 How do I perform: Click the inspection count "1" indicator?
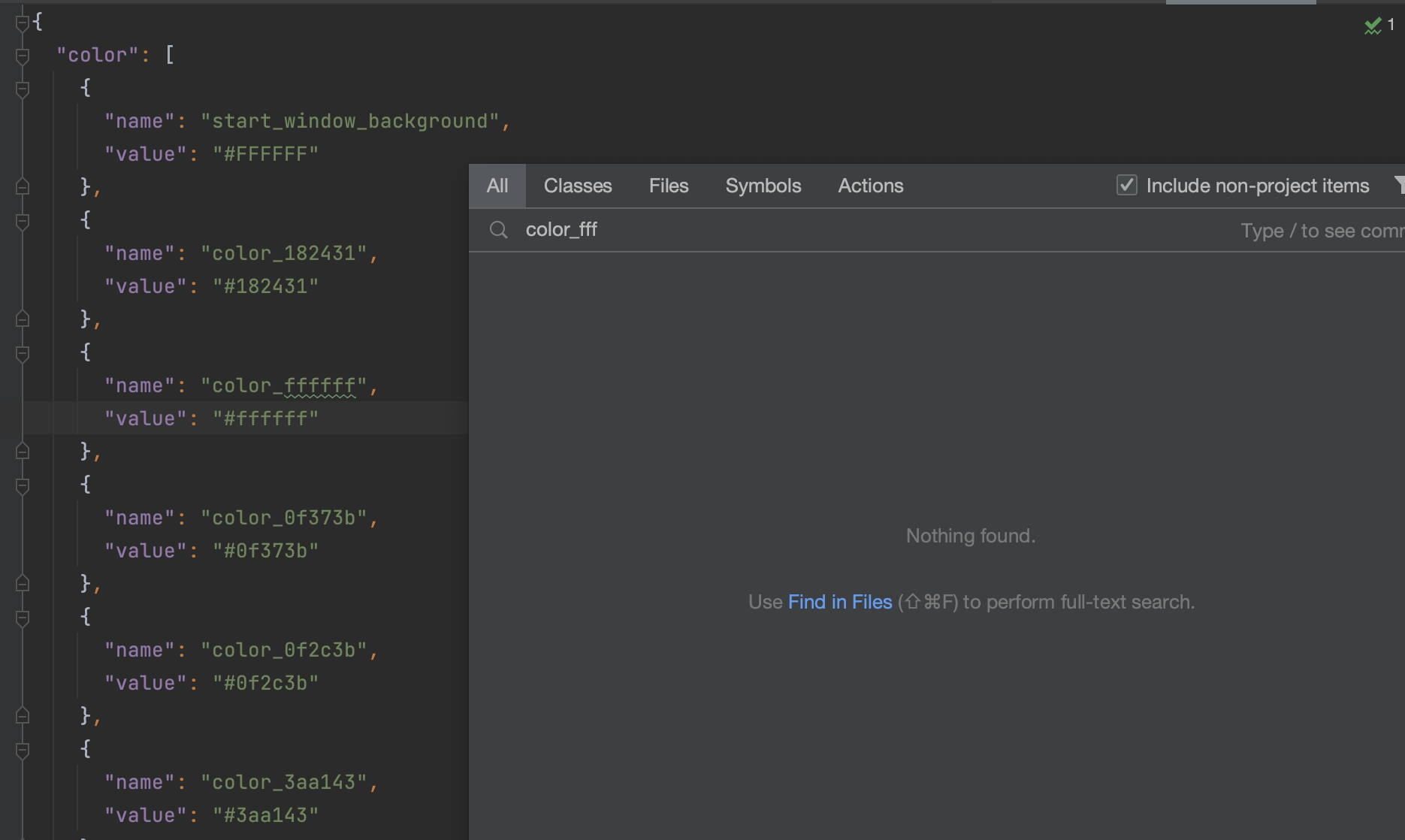click(x=1391, y=25)
